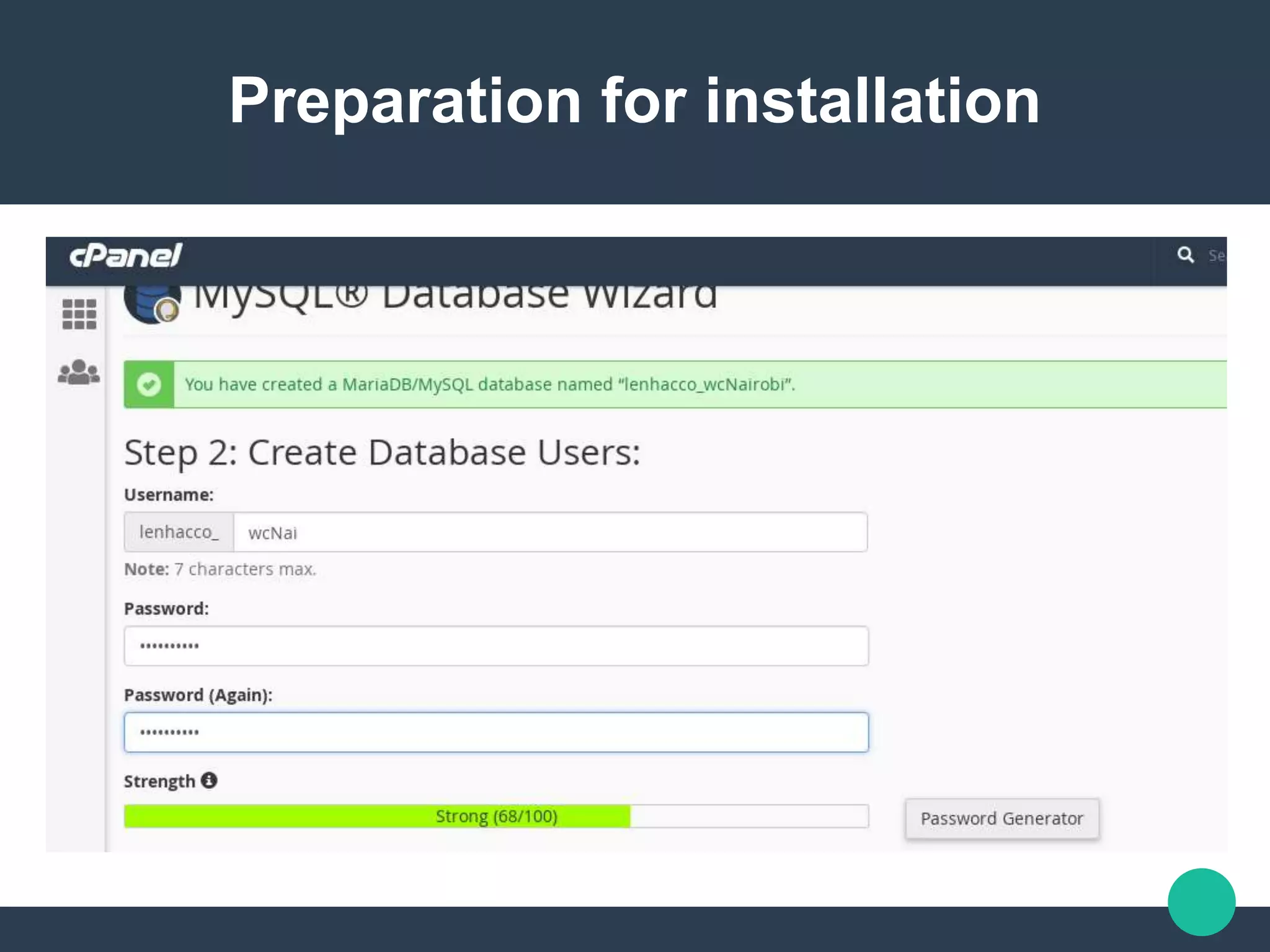Click the password strength meter bar
This screenshot has height=952, width=1270.
point(496,816)
